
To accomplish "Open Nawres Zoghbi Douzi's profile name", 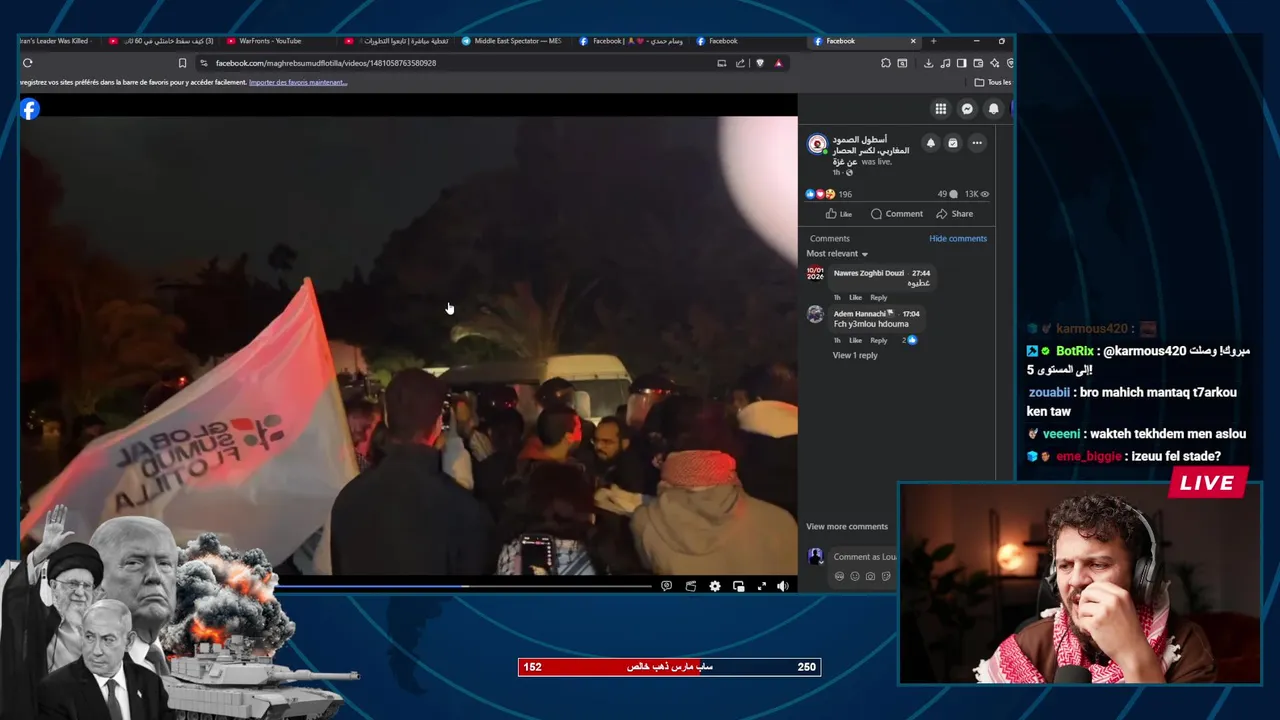I will coord(869,273).
